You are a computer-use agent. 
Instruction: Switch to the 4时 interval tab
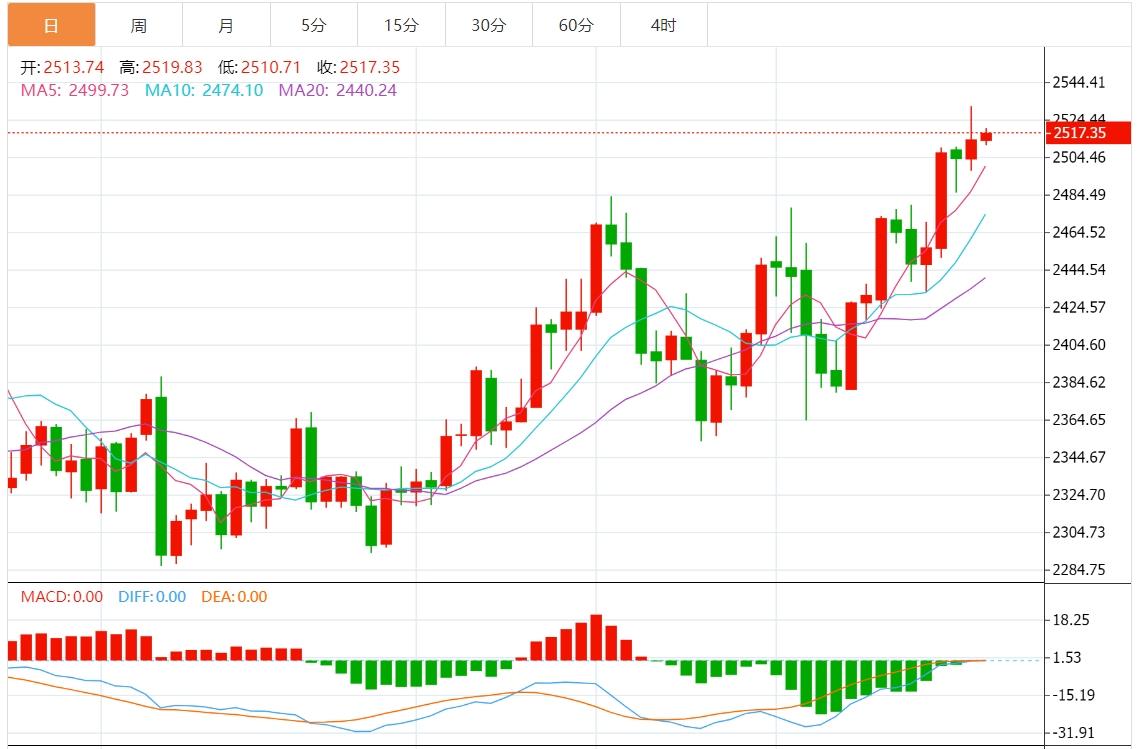664,26
